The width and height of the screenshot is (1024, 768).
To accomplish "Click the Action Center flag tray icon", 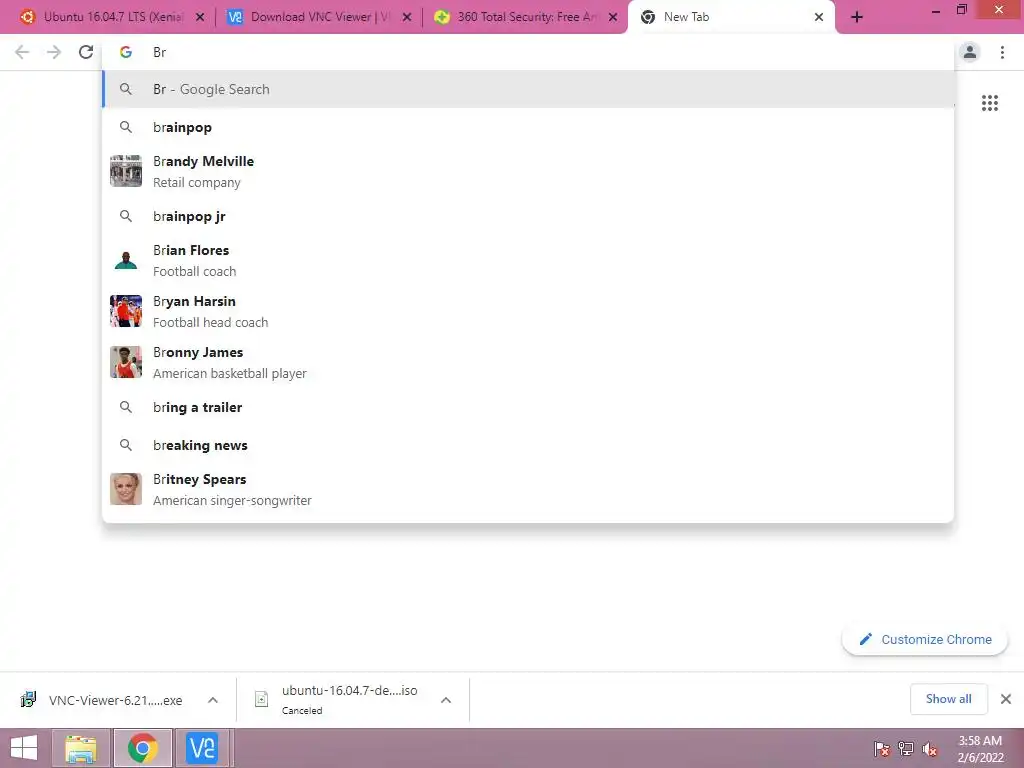I will click(x=881, y=749).
